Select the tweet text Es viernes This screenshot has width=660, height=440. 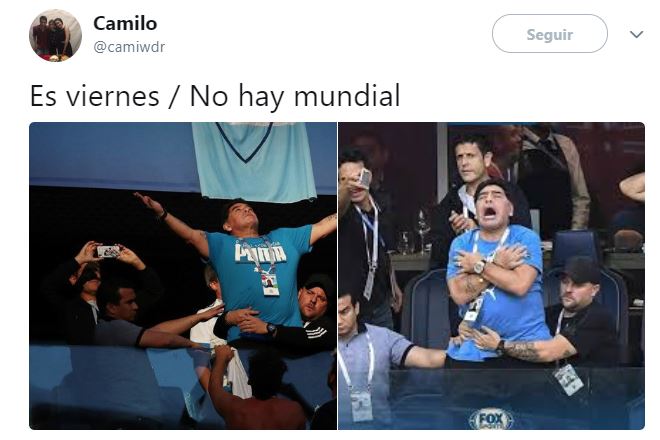click(95, 96)
